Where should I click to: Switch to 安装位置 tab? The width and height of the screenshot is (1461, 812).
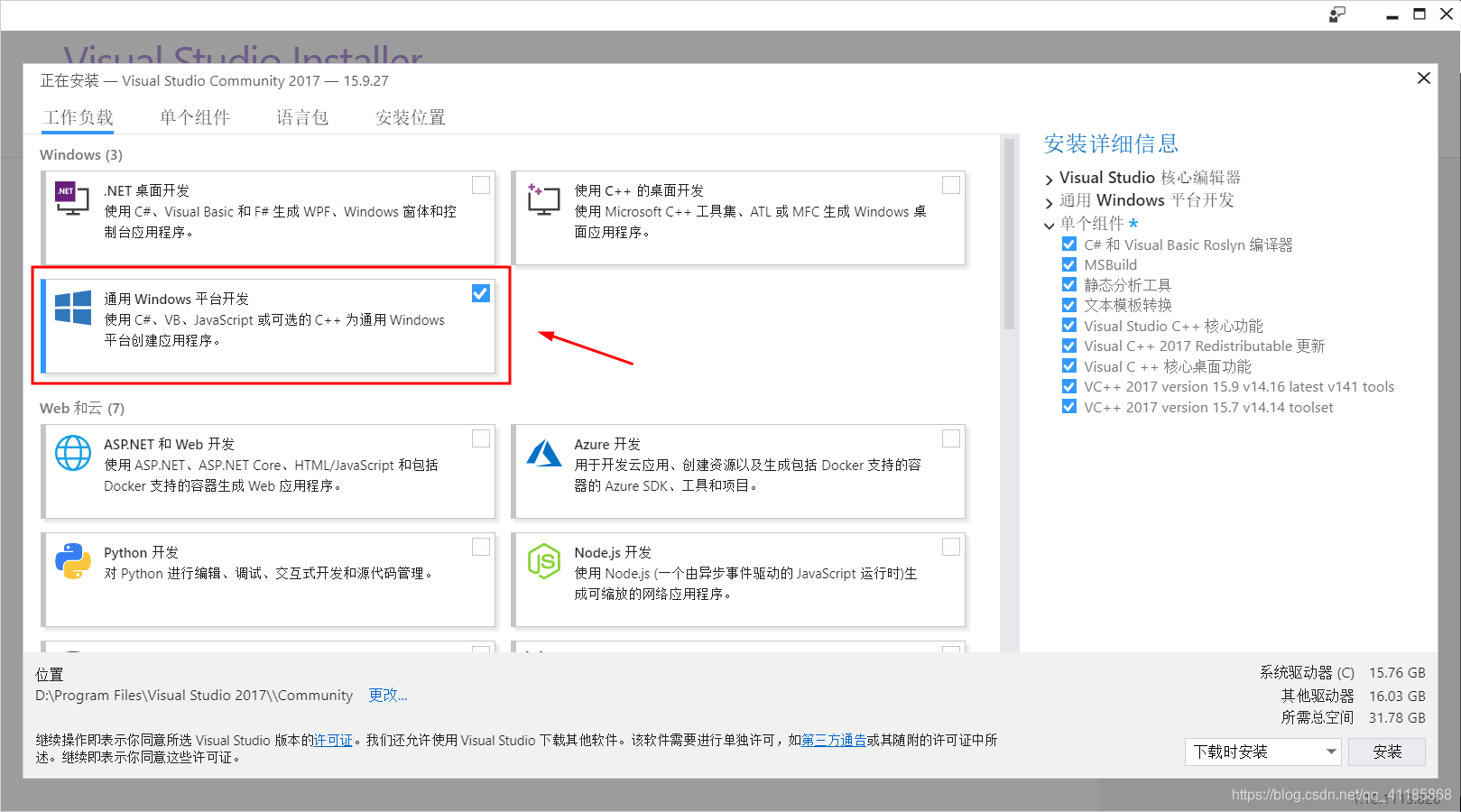[x=411, y=117]
